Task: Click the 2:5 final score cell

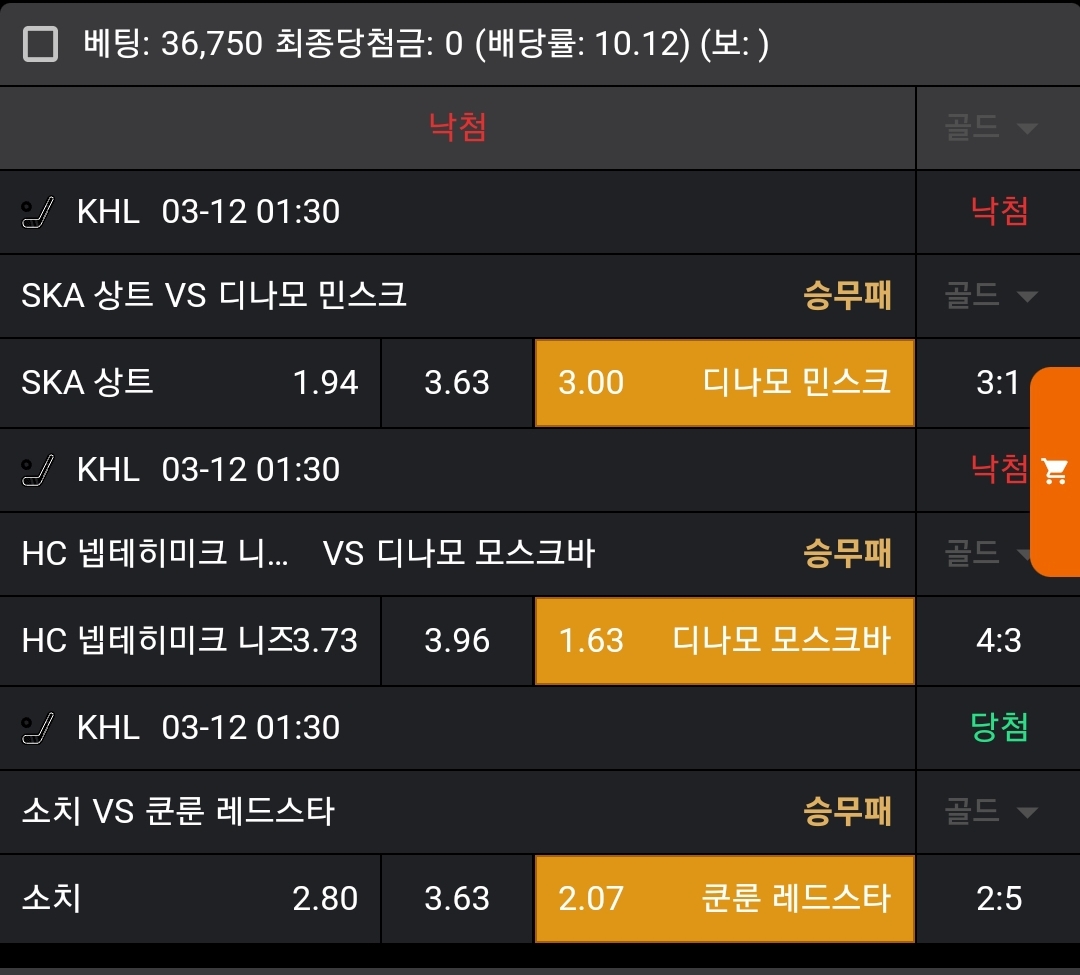Action: 998,899
